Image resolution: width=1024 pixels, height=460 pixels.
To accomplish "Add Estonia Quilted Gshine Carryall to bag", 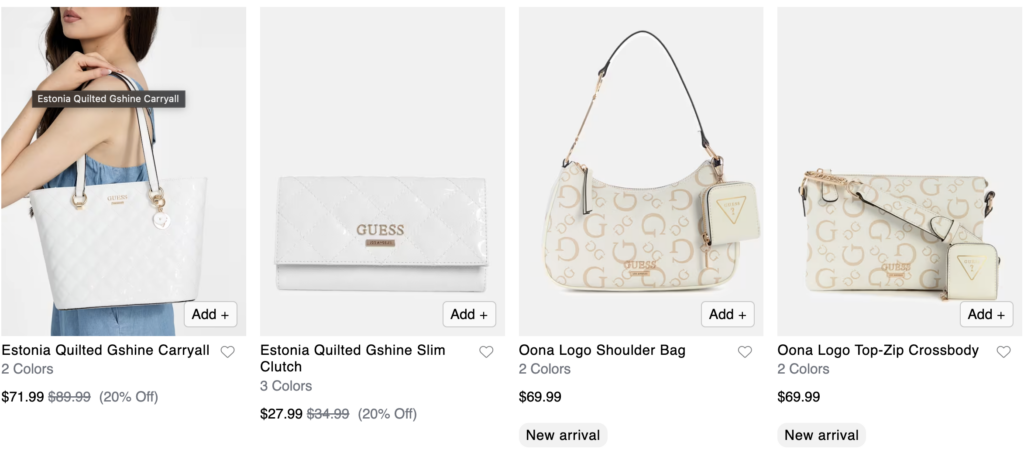I will pyautogui.click(x=210, y=314).
